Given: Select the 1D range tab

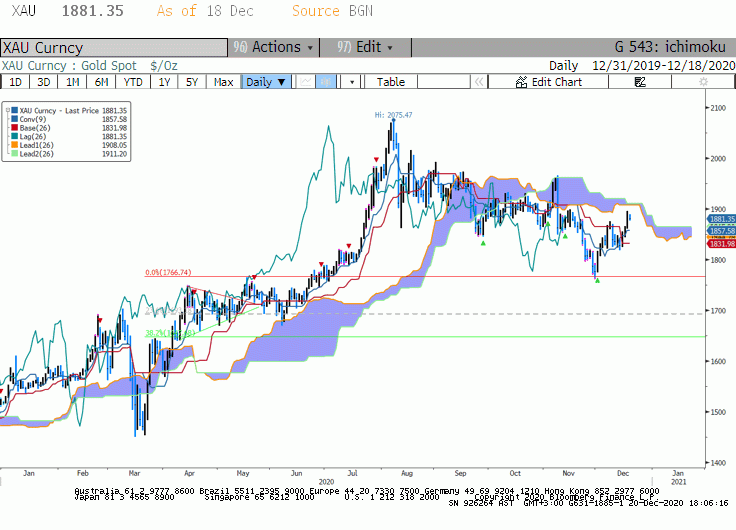Looking at the screenshot, I should point(15,82).
